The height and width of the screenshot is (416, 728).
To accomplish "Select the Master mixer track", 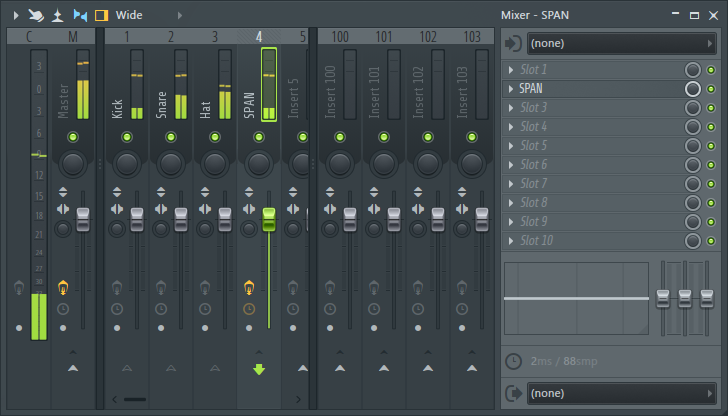I will click(x=73, y=37).
